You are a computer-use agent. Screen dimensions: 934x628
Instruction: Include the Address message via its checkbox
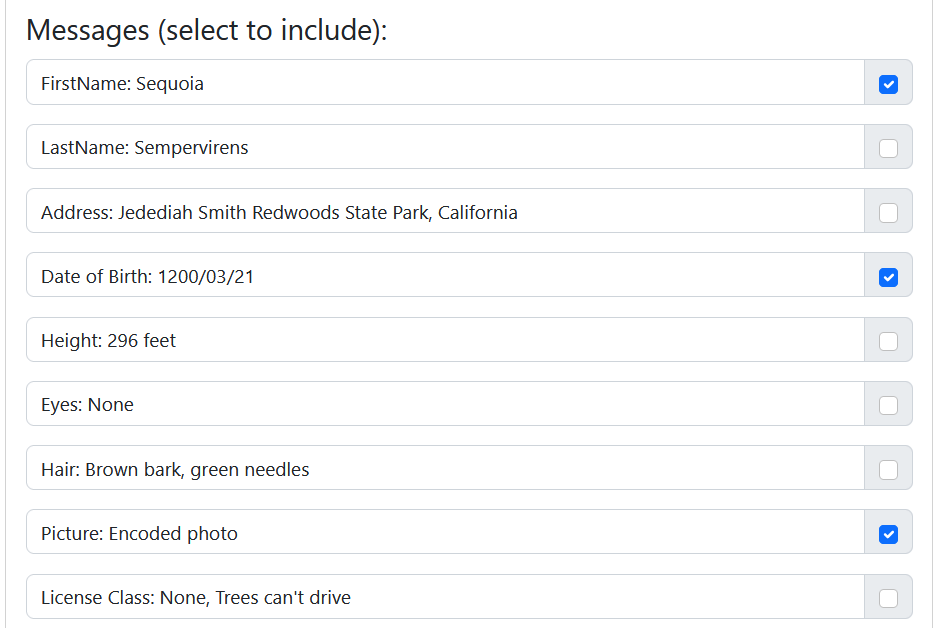pos(888,213)
